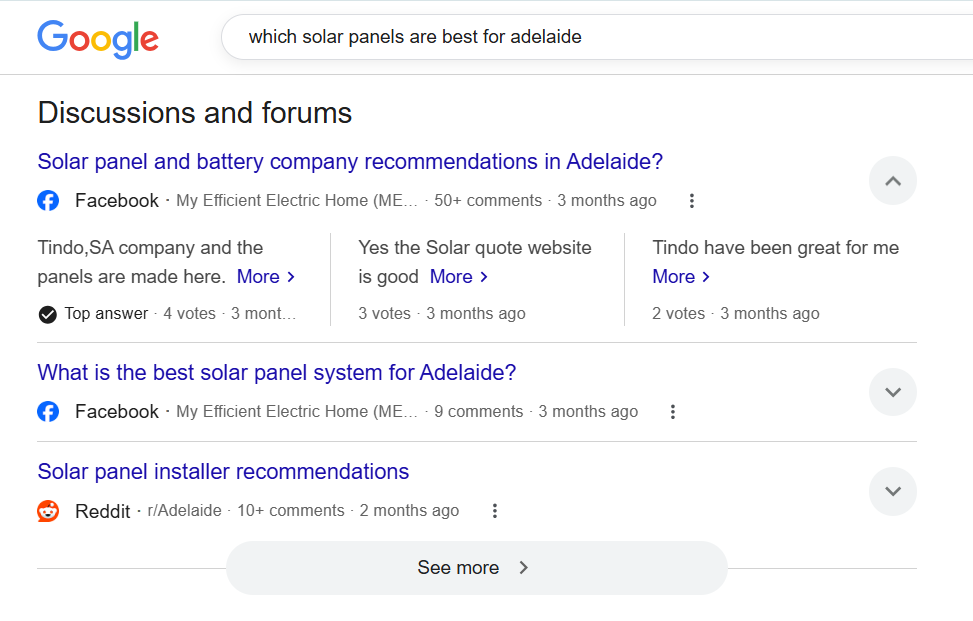
Task: Expand the Reddit installer recommendations thread
Action: point(892,491)
